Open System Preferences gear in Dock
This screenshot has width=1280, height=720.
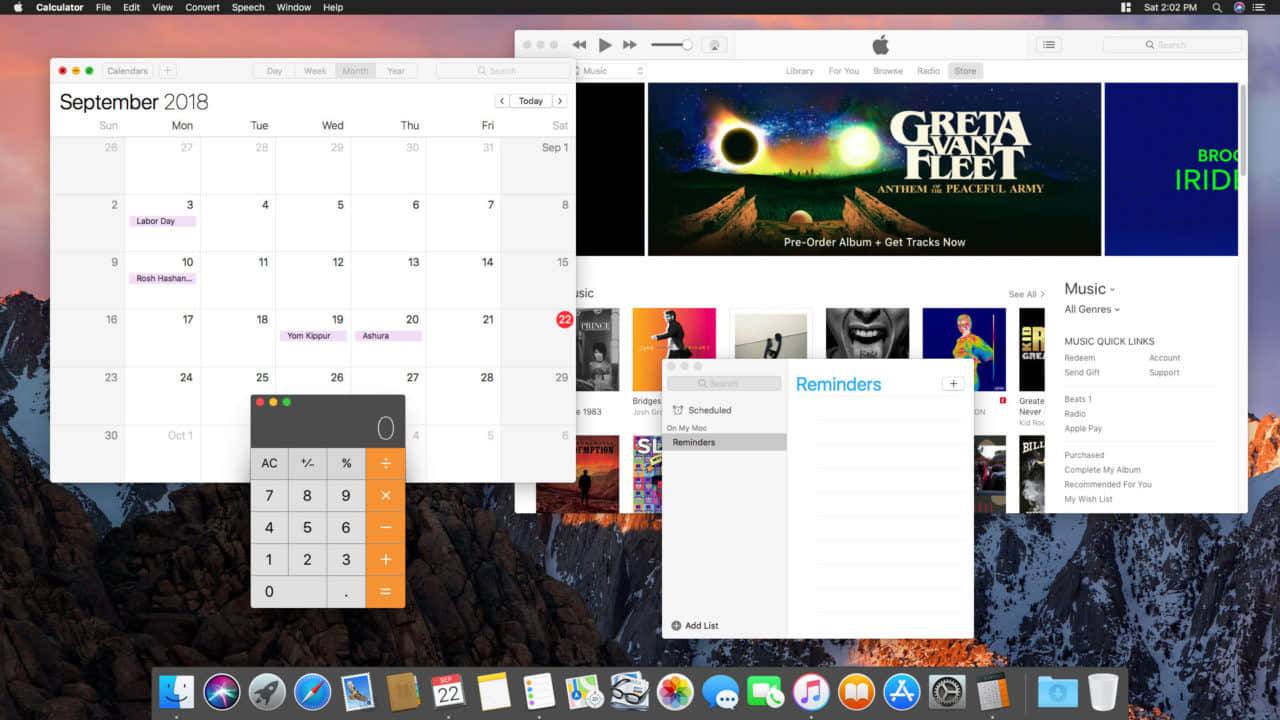947,692
